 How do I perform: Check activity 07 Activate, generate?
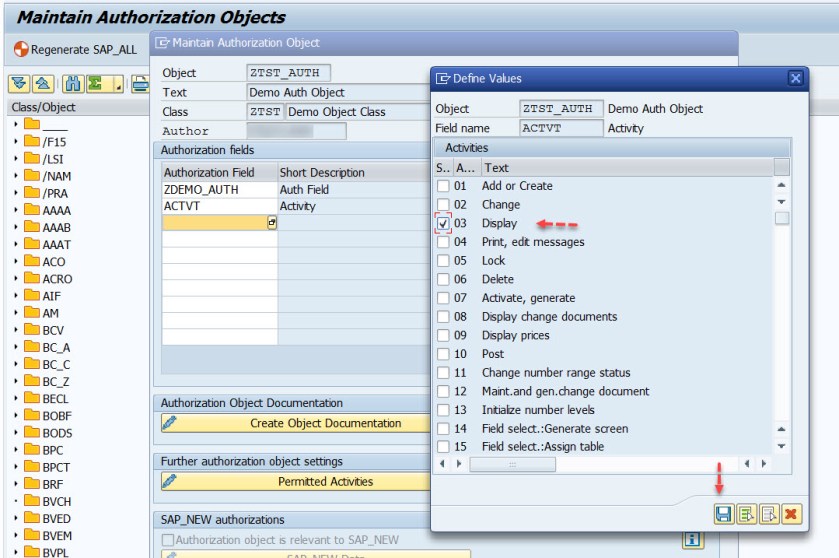click(443, 298)
